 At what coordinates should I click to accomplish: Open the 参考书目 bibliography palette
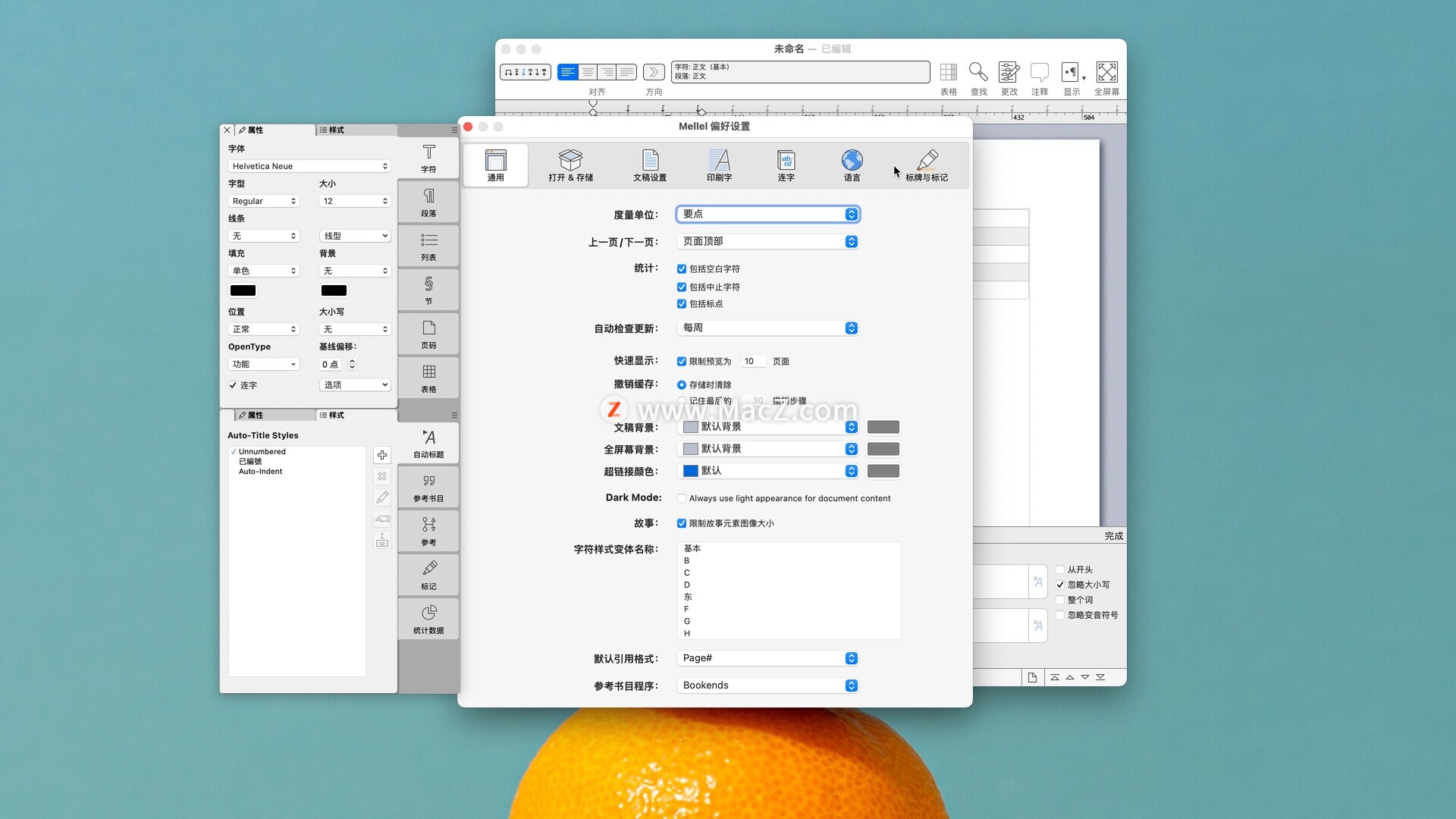[428, 488]
